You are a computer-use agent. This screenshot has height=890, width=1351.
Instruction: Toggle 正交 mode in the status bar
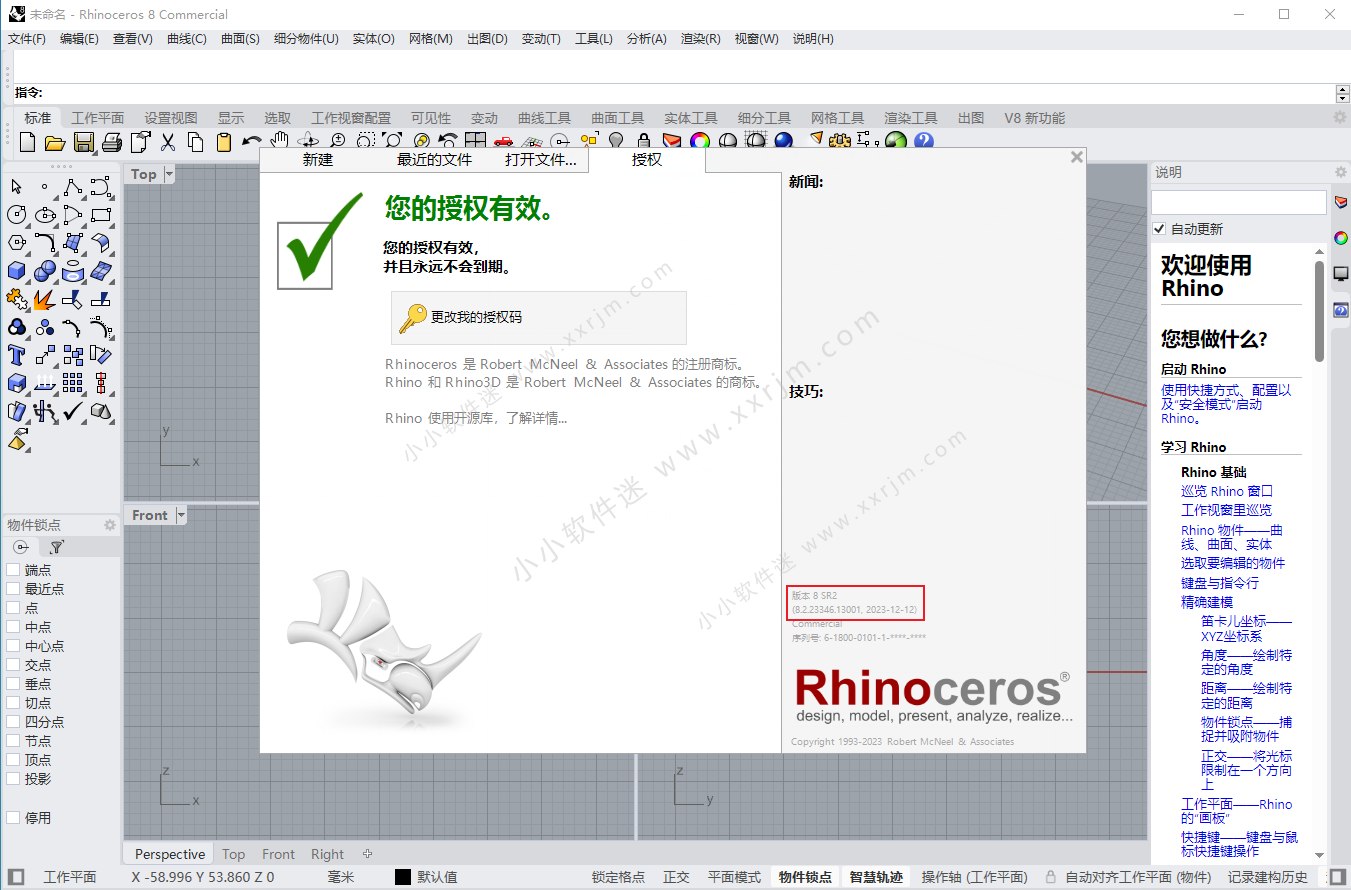pyautogui.click(x=676, y=876)
